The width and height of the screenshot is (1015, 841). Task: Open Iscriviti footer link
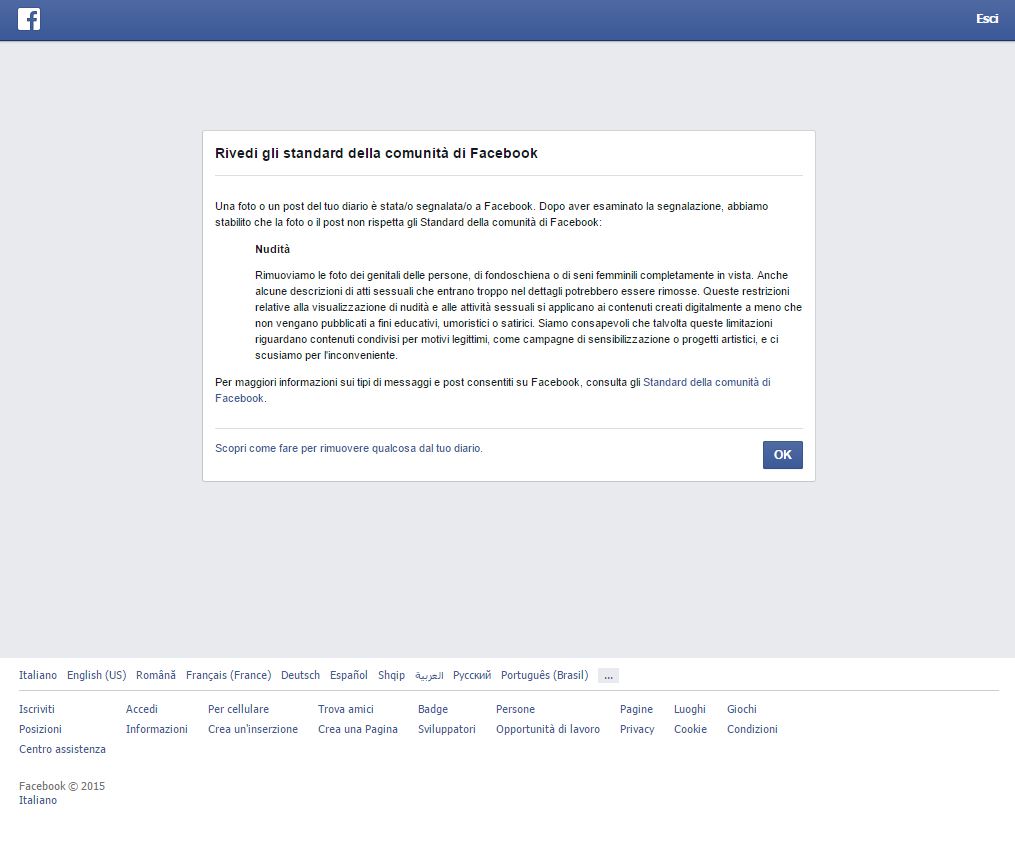click(x=37, y=709)
